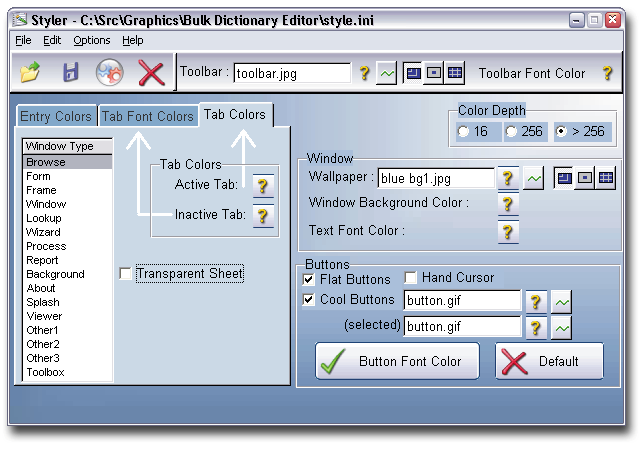Click the blue floppy disk save icon
The image size is (639, 449).
coord(70,73)
